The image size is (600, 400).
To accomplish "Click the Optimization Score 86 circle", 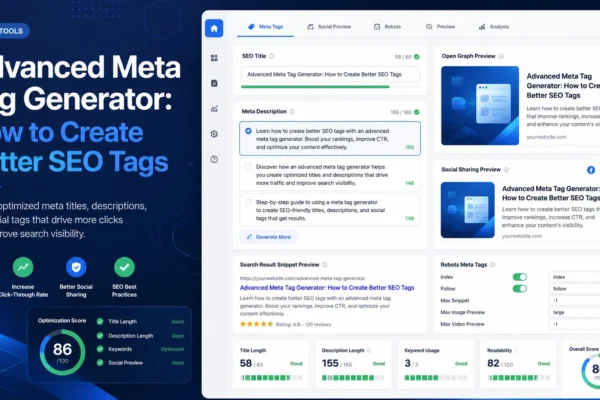I will 62,352.
